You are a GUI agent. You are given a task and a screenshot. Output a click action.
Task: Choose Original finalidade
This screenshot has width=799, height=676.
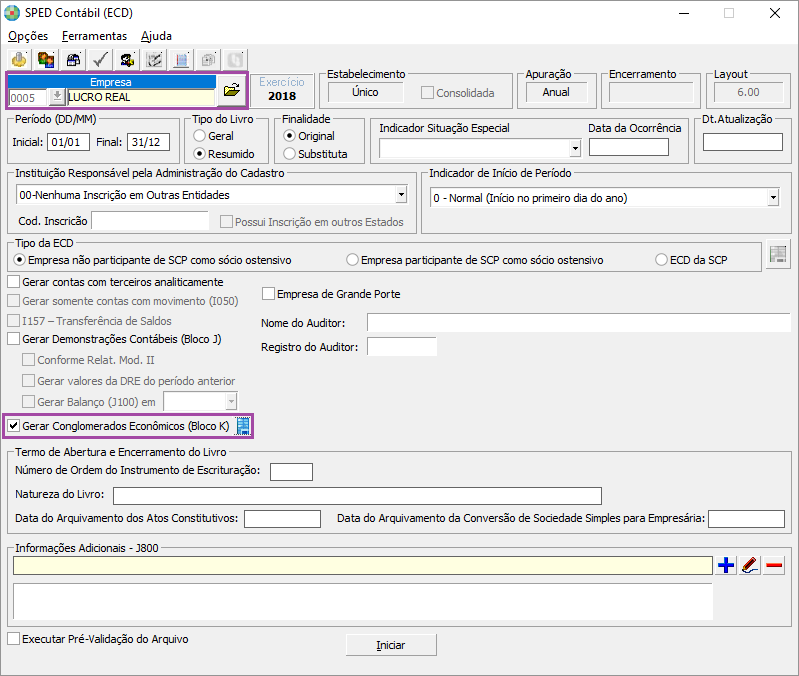(x=309, y=136)
